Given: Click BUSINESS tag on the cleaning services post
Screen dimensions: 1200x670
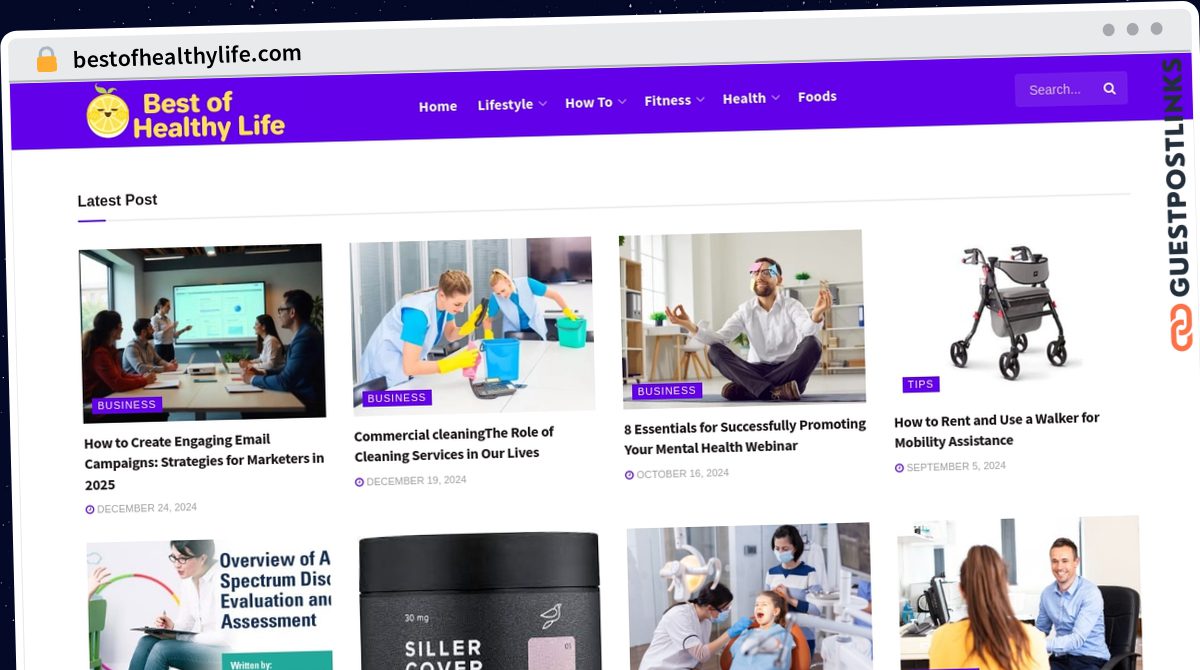Looking at the screenshot, I should [396, 398].
